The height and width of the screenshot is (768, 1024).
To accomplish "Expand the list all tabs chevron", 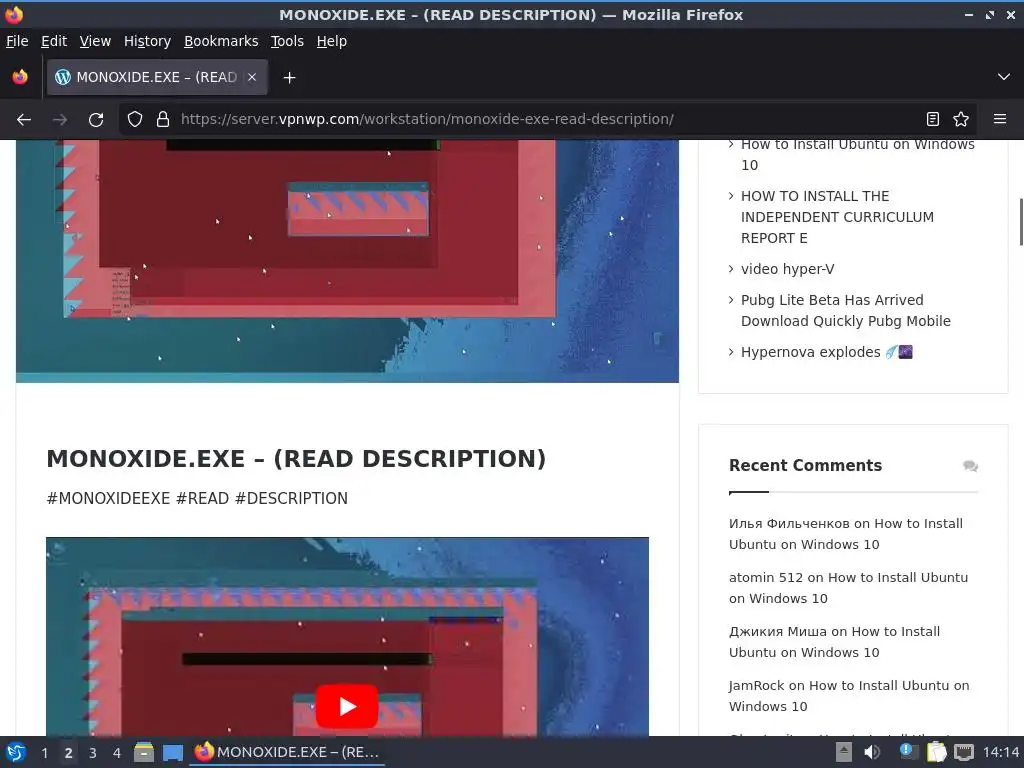I will pos(1003,77).
